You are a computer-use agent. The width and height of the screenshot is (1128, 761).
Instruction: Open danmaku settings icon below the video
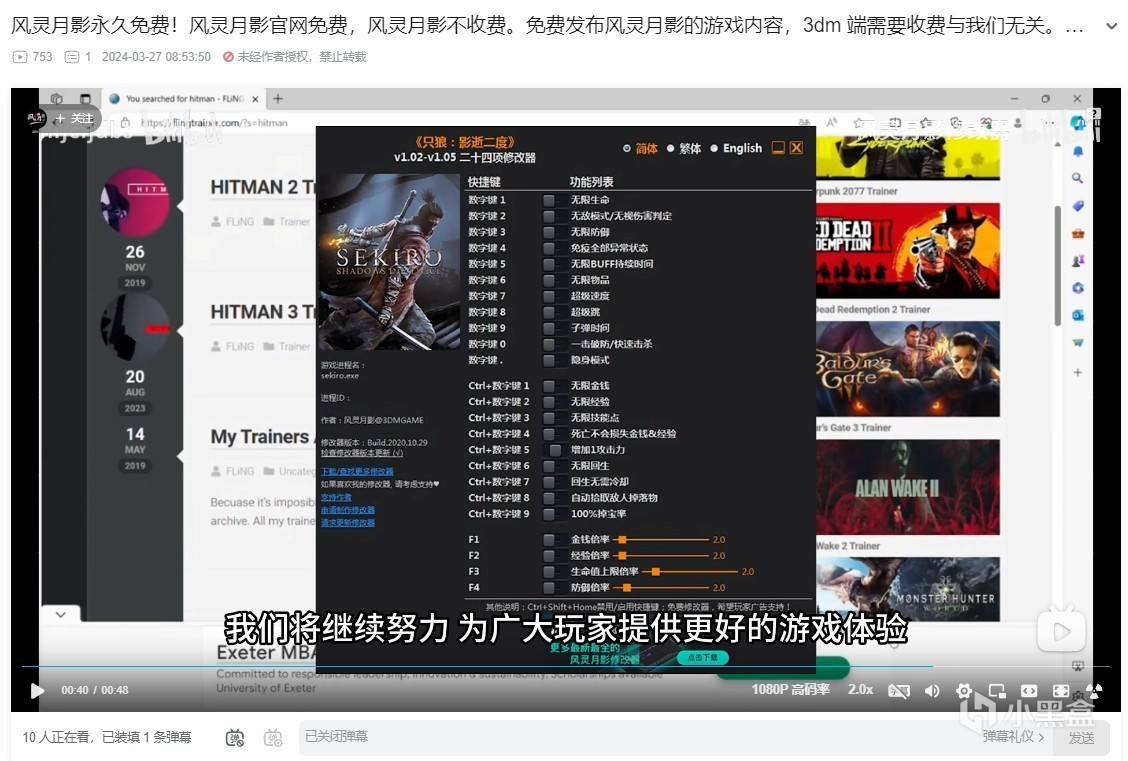click(273, 737)
